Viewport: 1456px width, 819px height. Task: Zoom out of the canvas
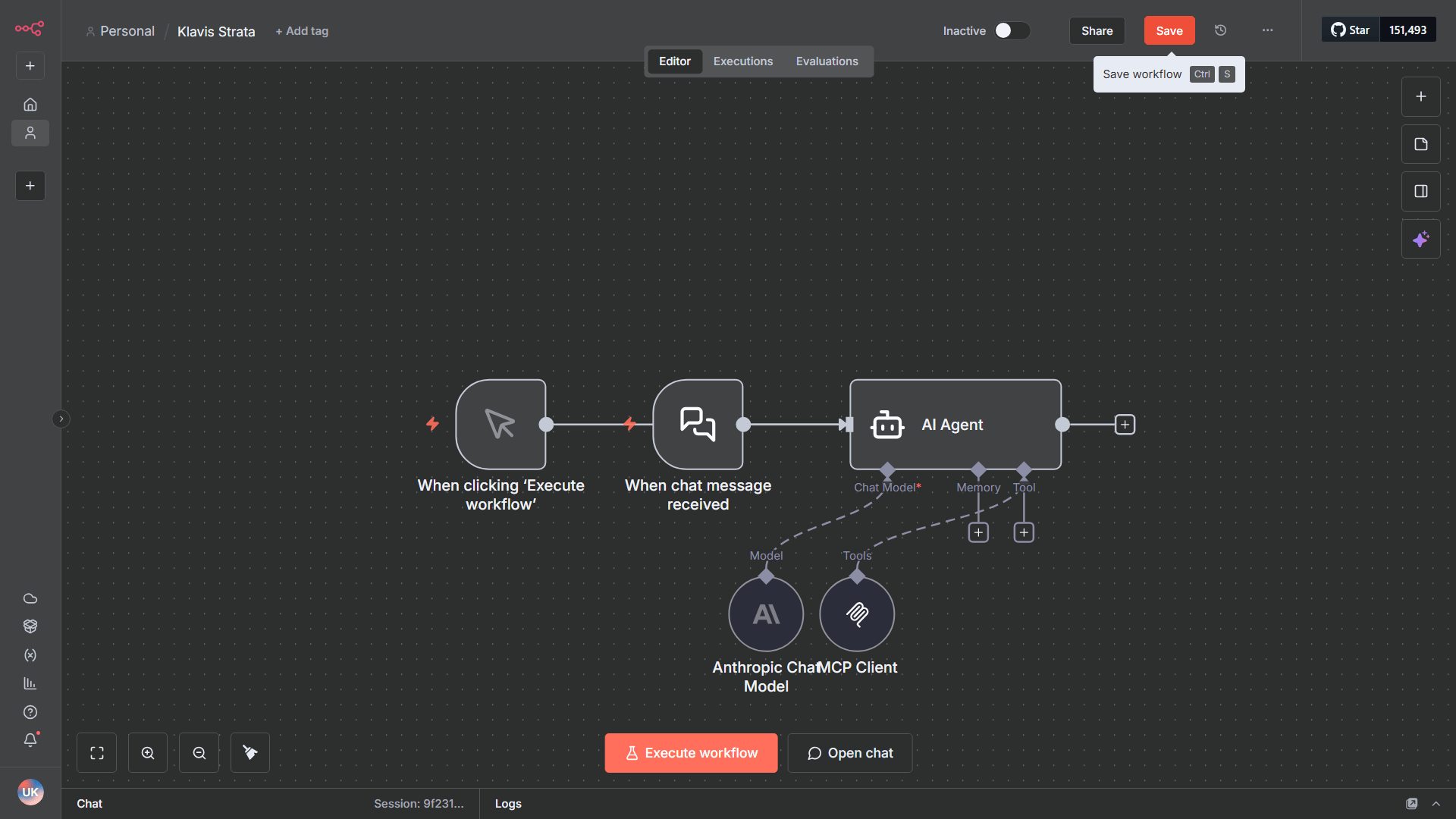click(x=199, y=752)
